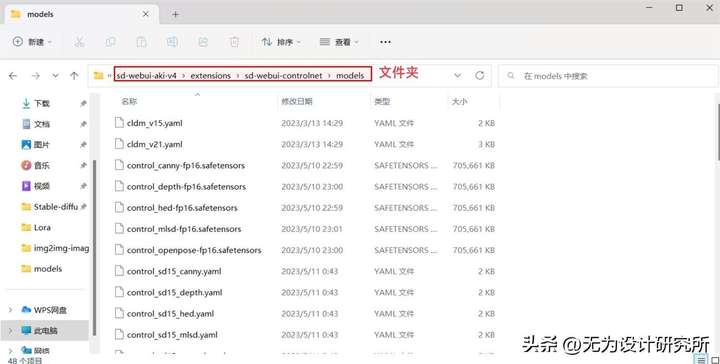This screenshot has width=720, height=364.
Task: Open the three-dot more options menu
Action: click(385, 42)
